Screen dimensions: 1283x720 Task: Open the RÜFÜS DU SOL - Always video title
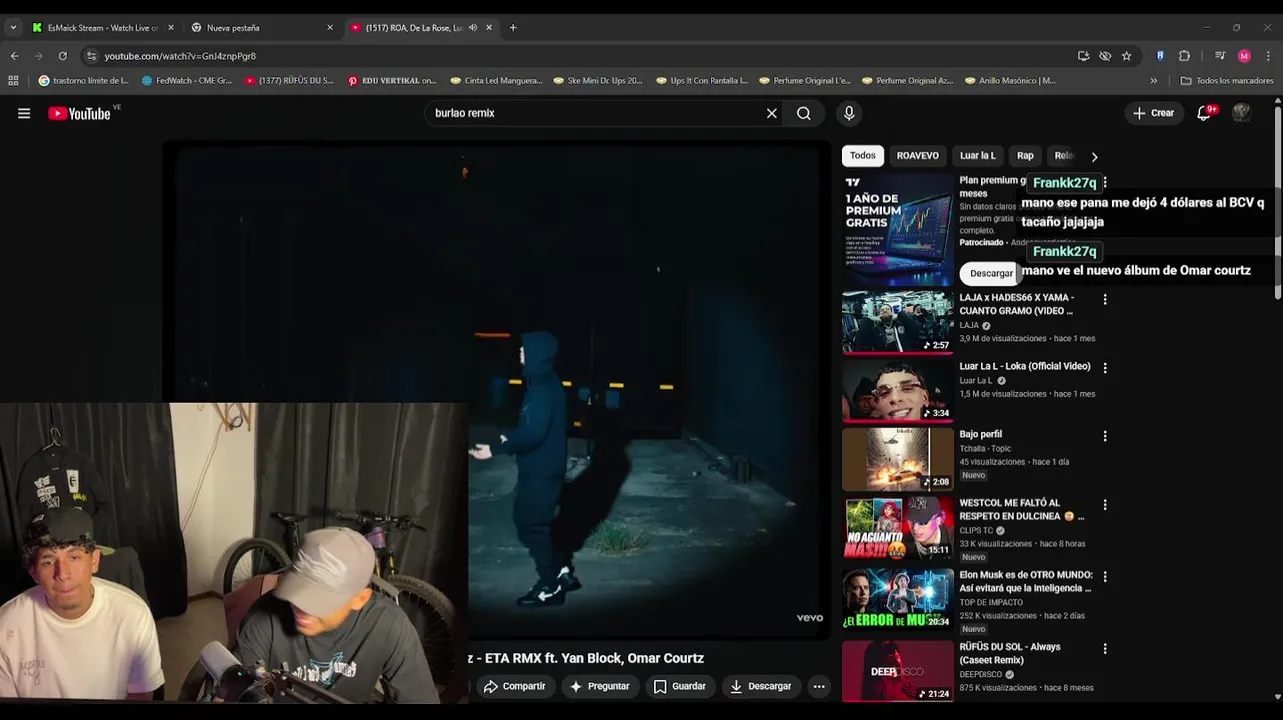[1010, 653]
